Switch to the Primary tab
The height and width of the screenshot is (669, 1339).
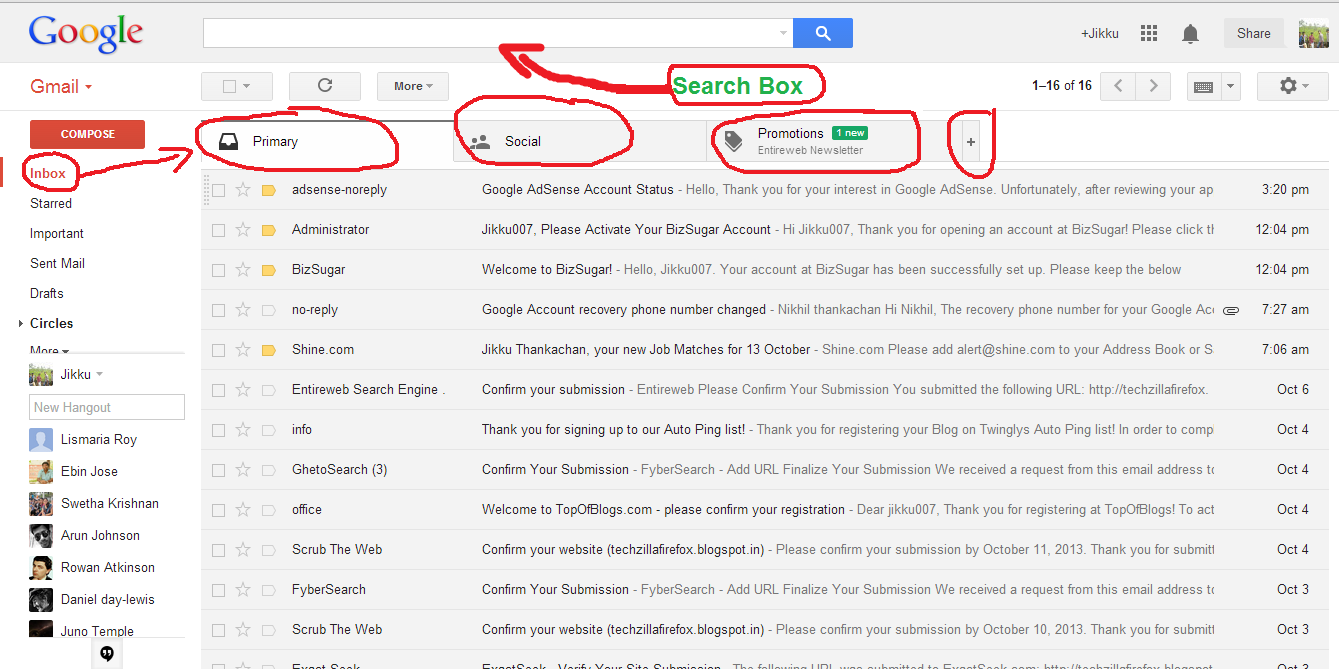pos(326,142)
